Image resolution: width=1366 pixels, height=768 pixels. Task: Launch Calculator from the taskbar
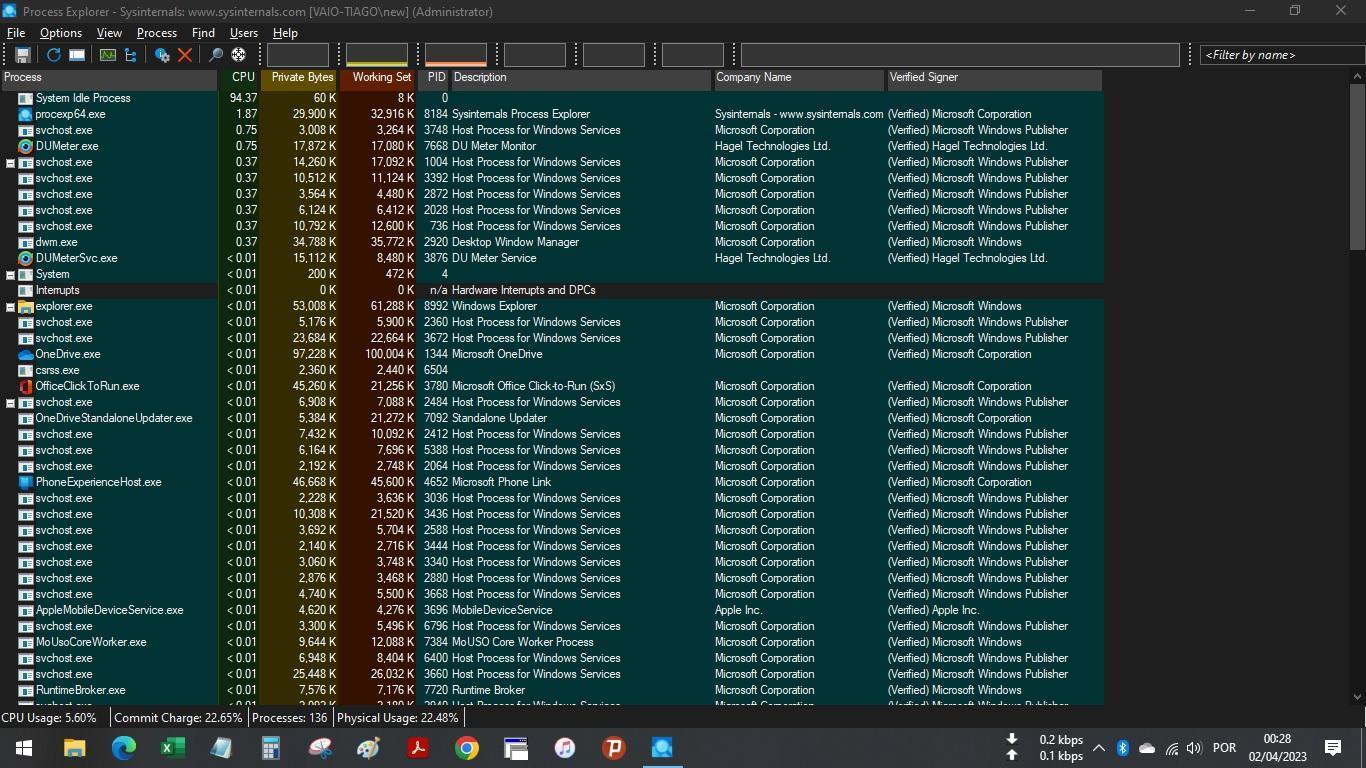pos(271,747)
